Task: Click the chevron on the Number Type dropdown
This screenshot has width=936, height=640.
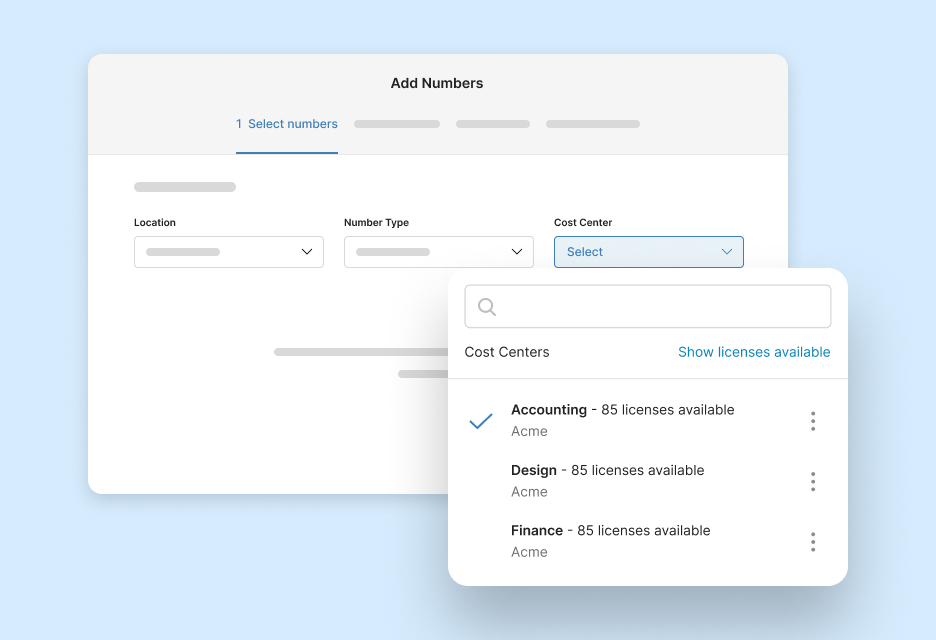Action: 516,252
